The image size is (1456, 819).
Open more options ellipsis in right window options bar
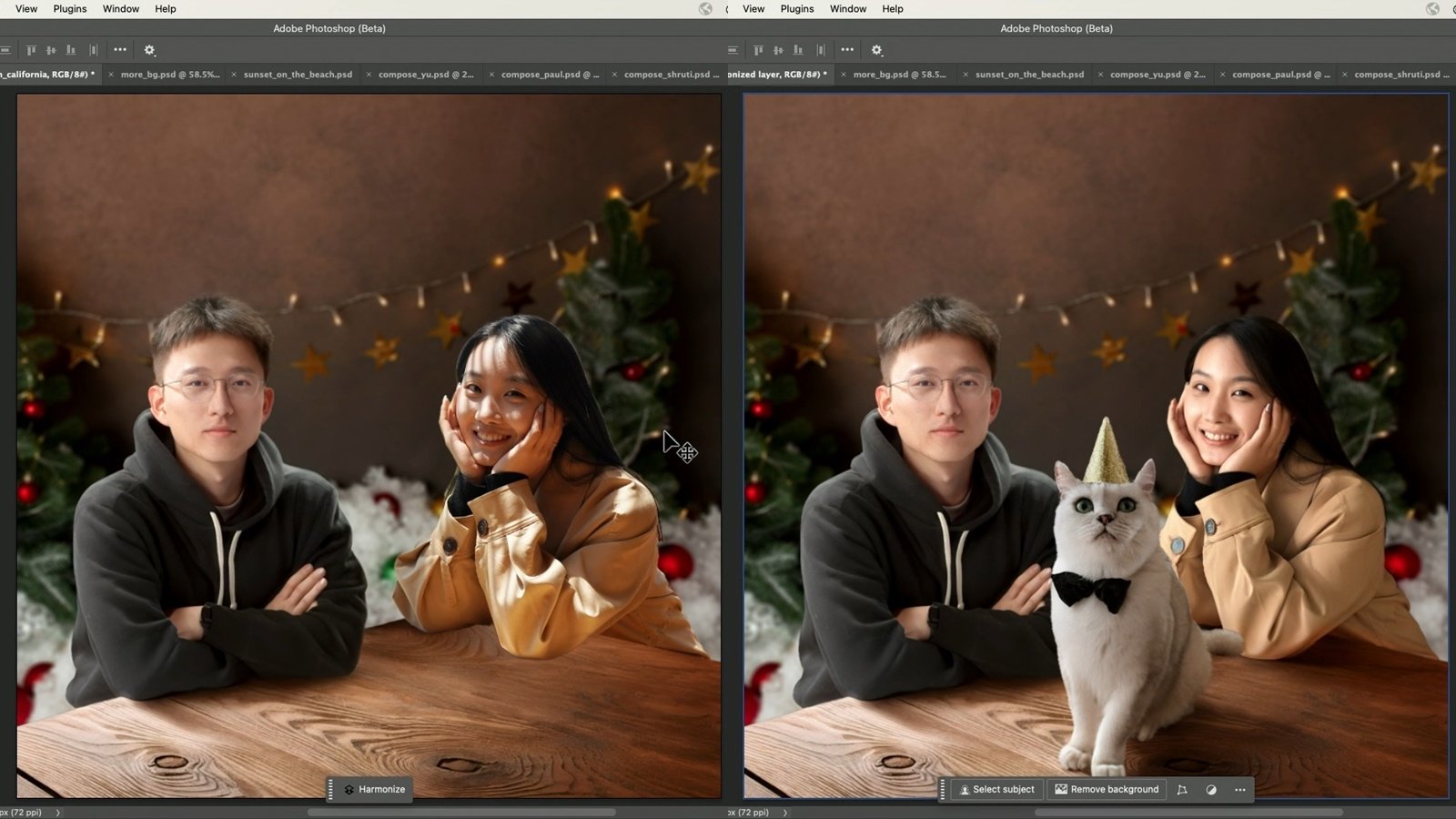pyautogui.click(x=847, y=50)
